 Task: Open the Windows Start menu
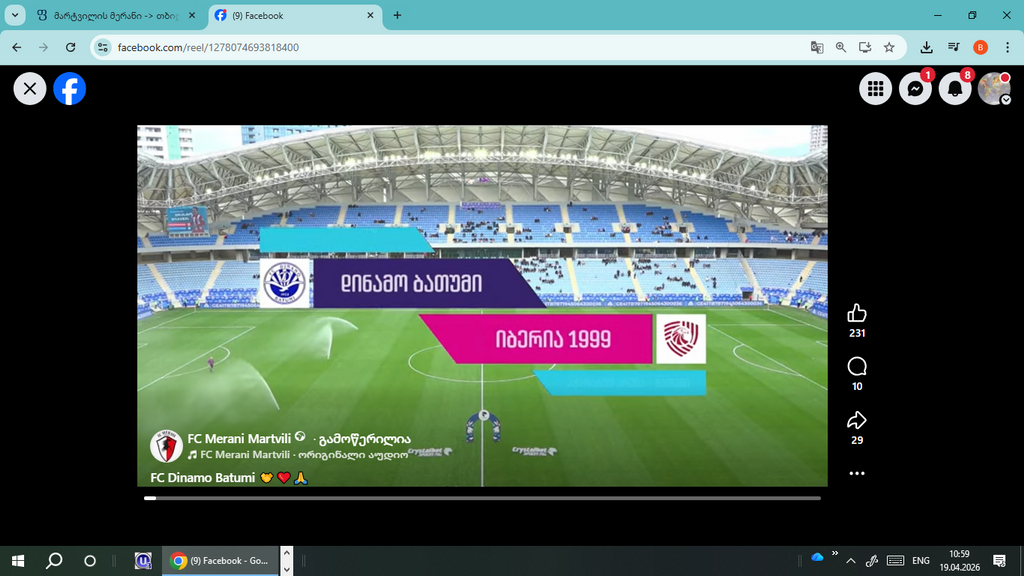[18, 560]
